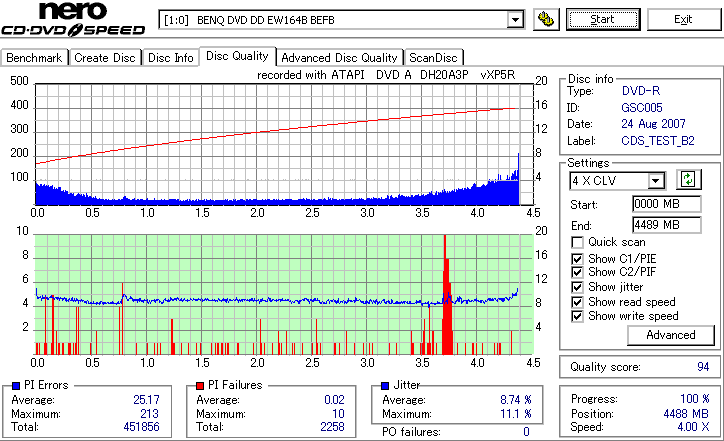This screenshot has height=441, width=724.
Task: Click PI Errors maximum 213
Action: pos(150,413)
